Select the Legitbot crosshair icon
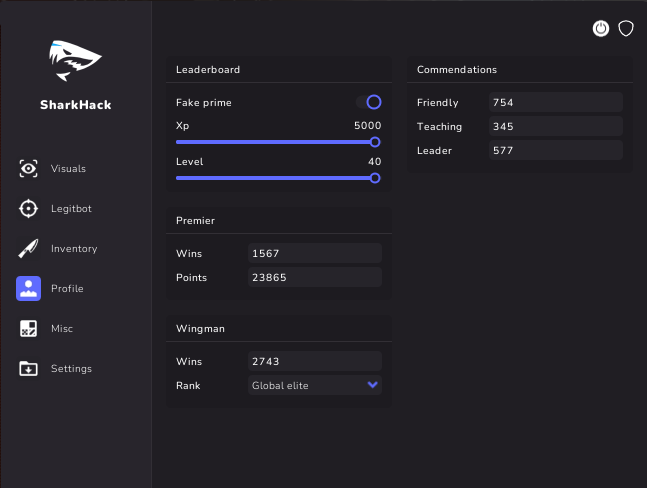 (x=29, y=209)
